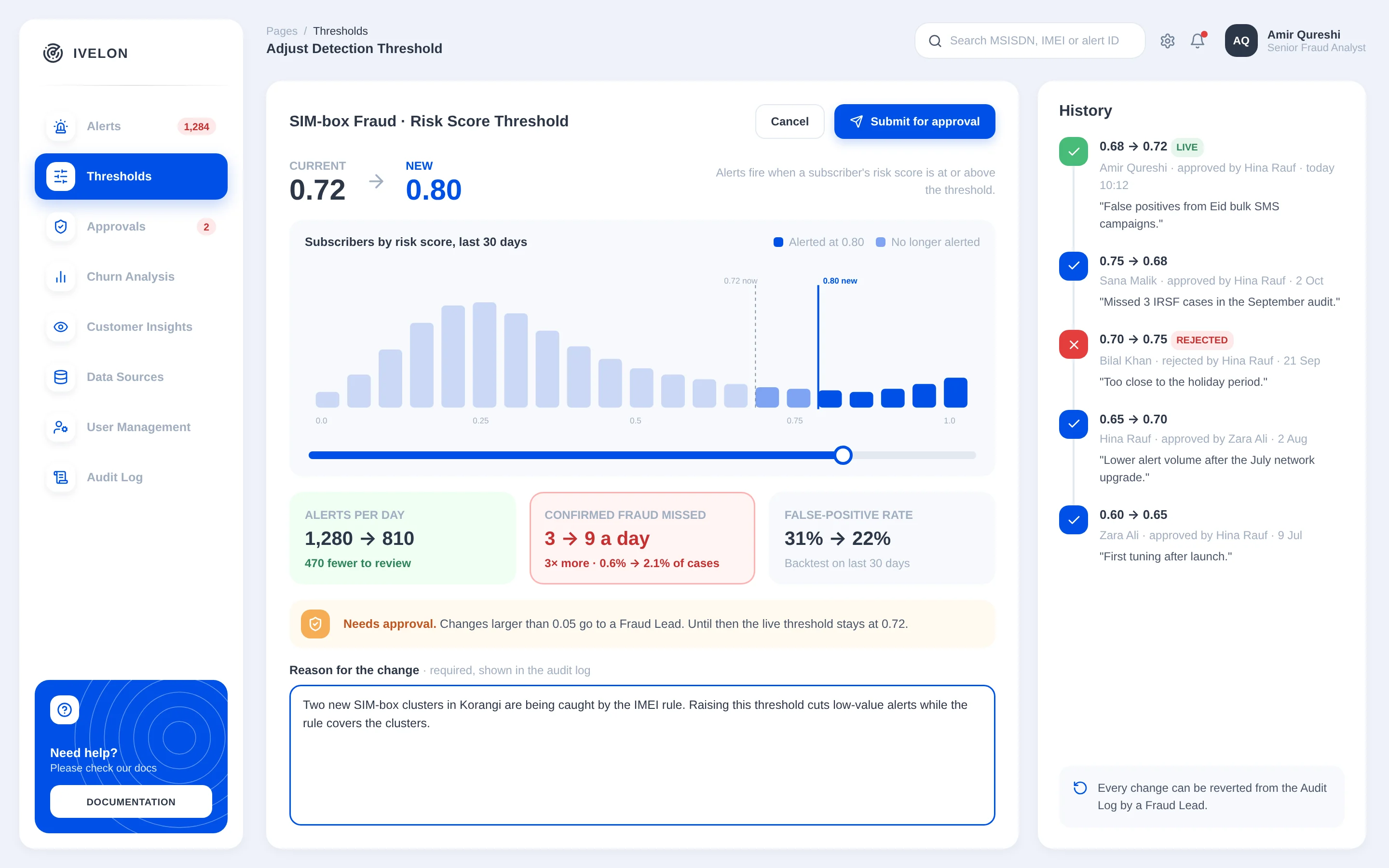Click the Customer Insights eye icon
This screenshot has height=868, width=1389.
[x=61, y=326]
